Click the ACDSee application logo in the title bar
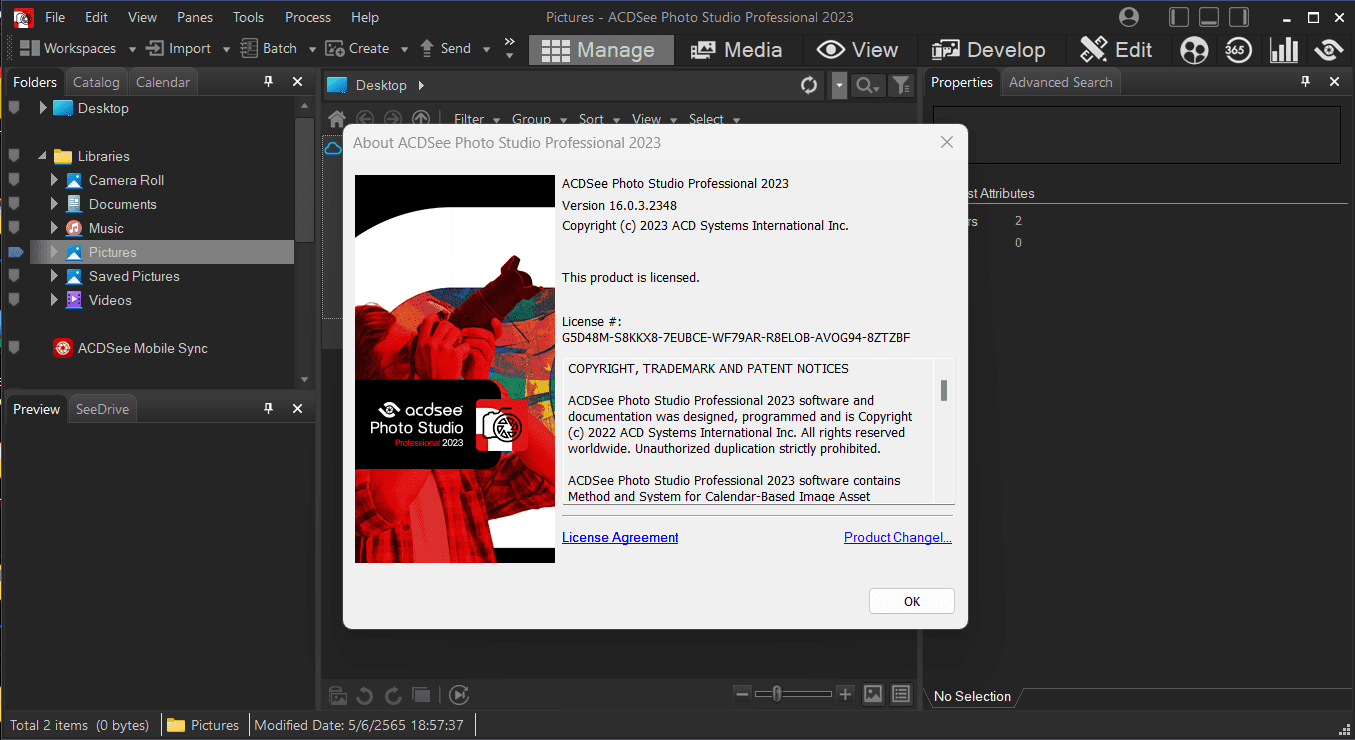1355x740 pixels. pos(22,17)
